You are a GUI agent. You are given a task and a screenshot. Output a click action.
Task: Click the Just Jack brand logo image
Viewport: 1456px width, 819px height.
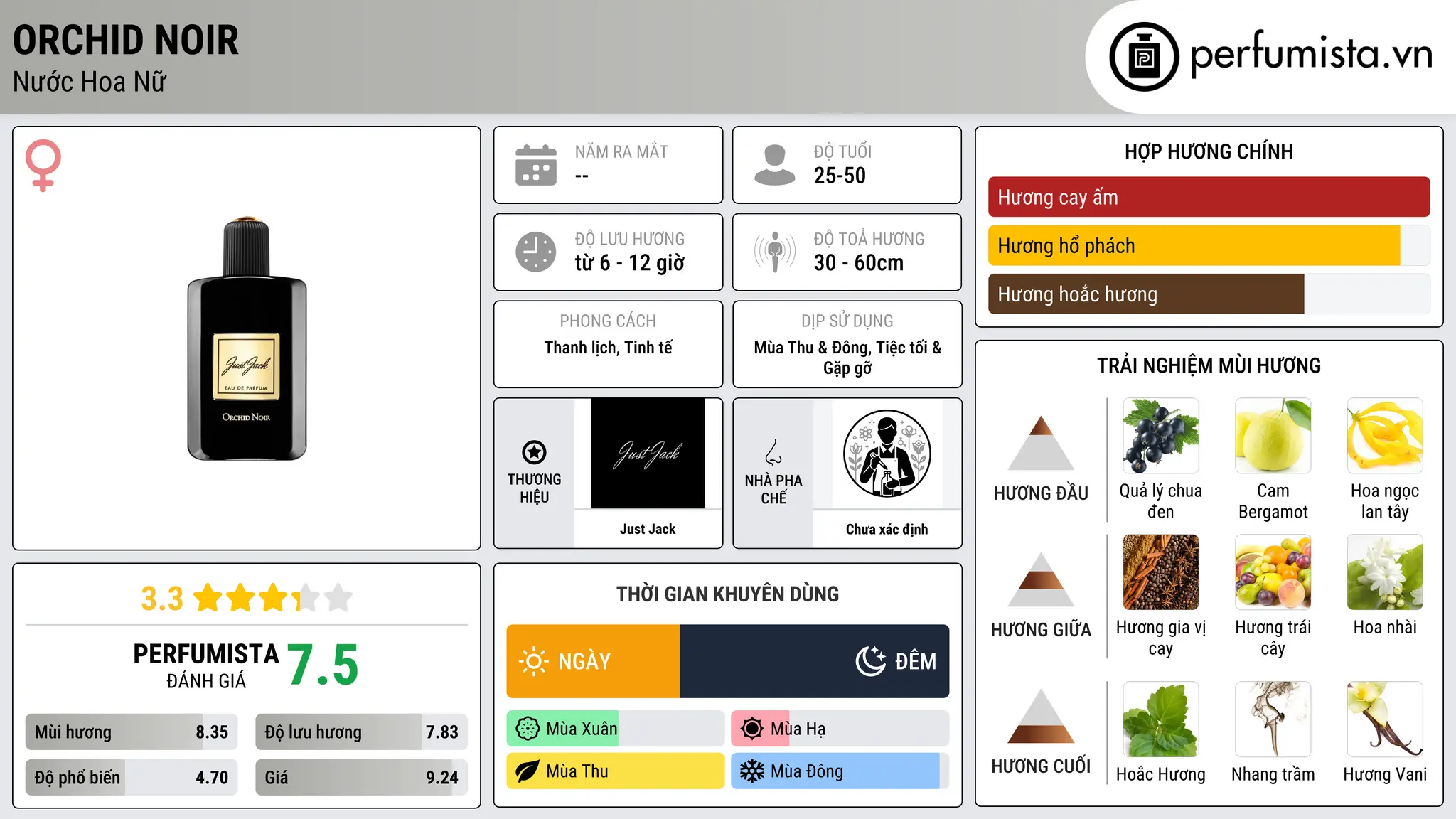coord(648,454)
